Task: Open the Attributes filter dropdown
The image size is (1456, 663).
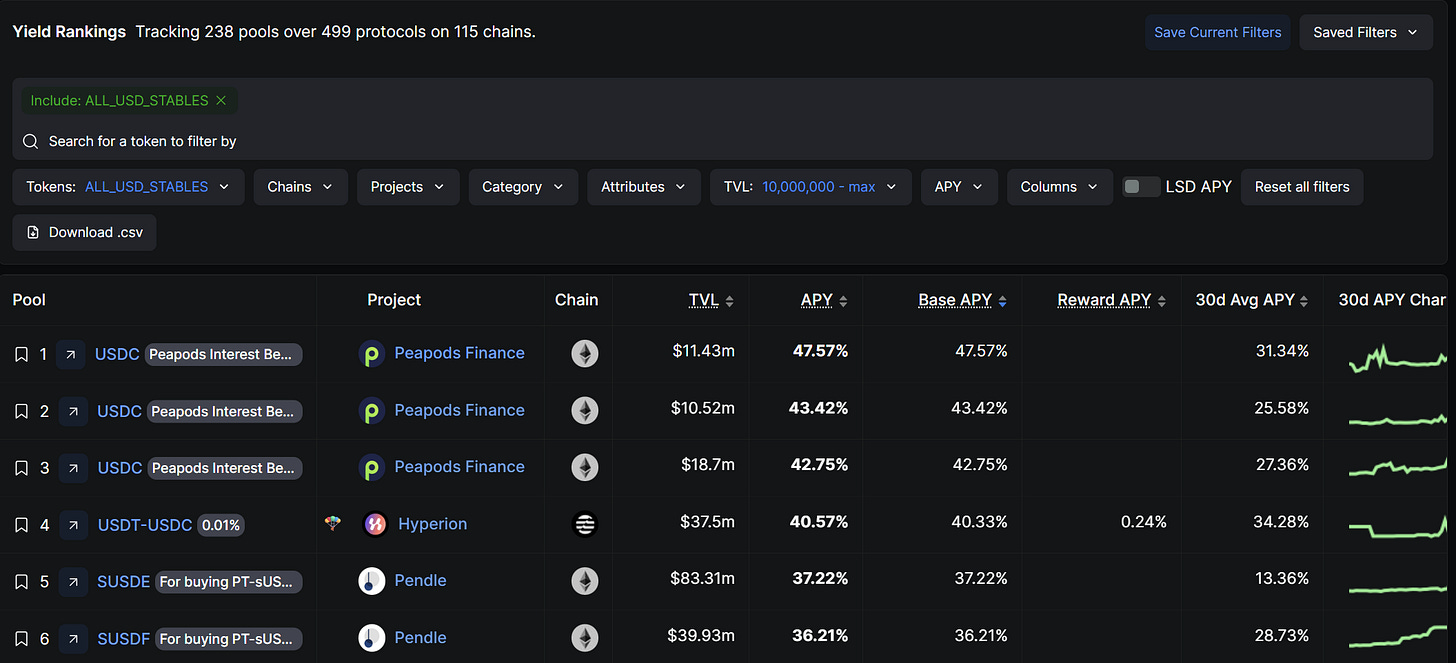Action: [644, 187]
